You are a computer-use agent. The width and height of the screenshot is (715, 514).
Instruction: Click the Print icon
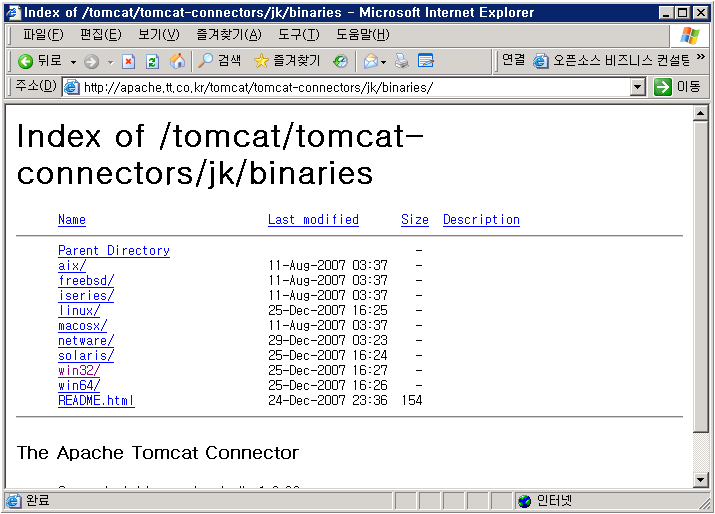[x=402, y=61]
